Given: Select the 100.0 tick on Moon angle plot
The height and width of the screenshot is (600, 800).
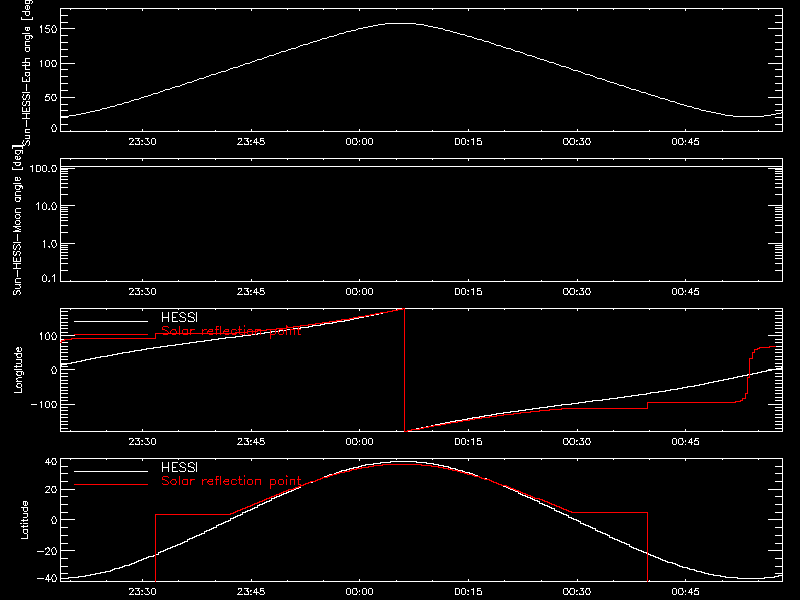Looking at the screenshot, I should coord(43,168).
